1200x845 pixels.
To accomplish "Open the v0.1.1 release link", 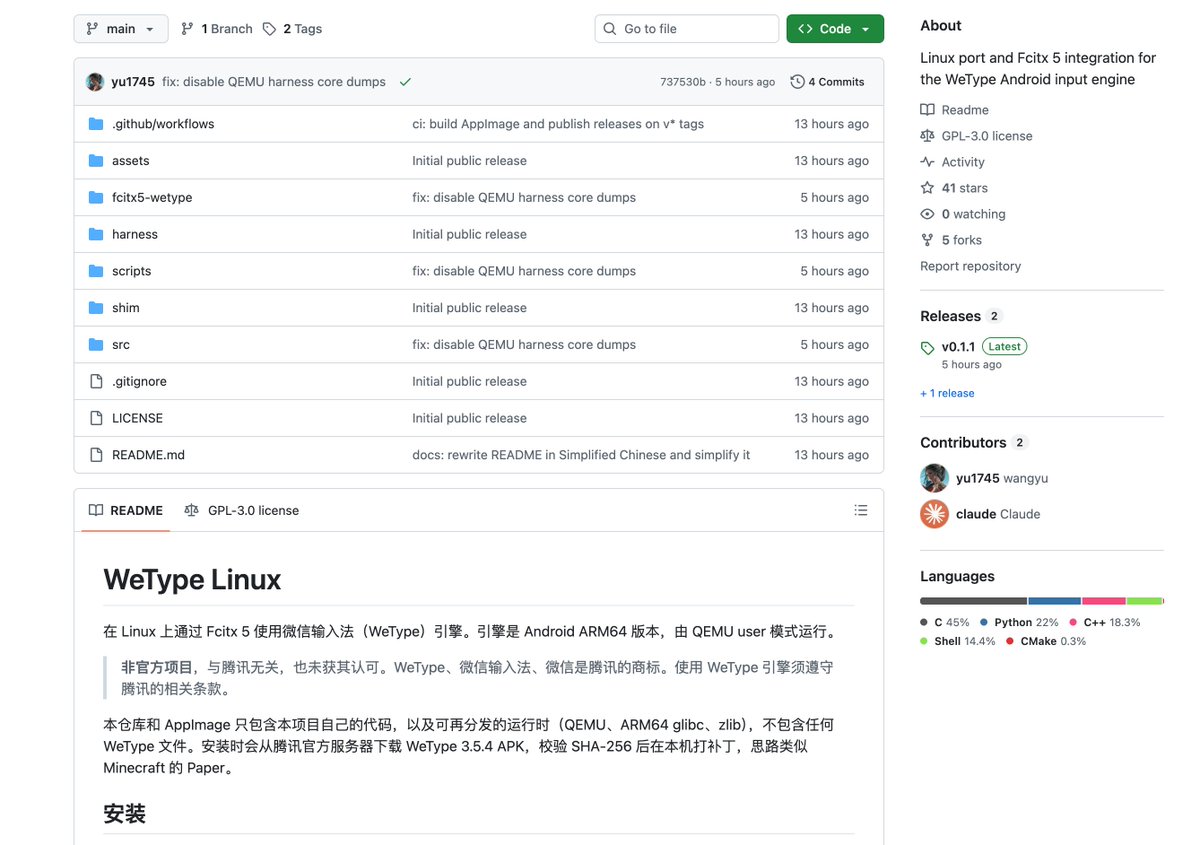I will click(x=958, y=347).
